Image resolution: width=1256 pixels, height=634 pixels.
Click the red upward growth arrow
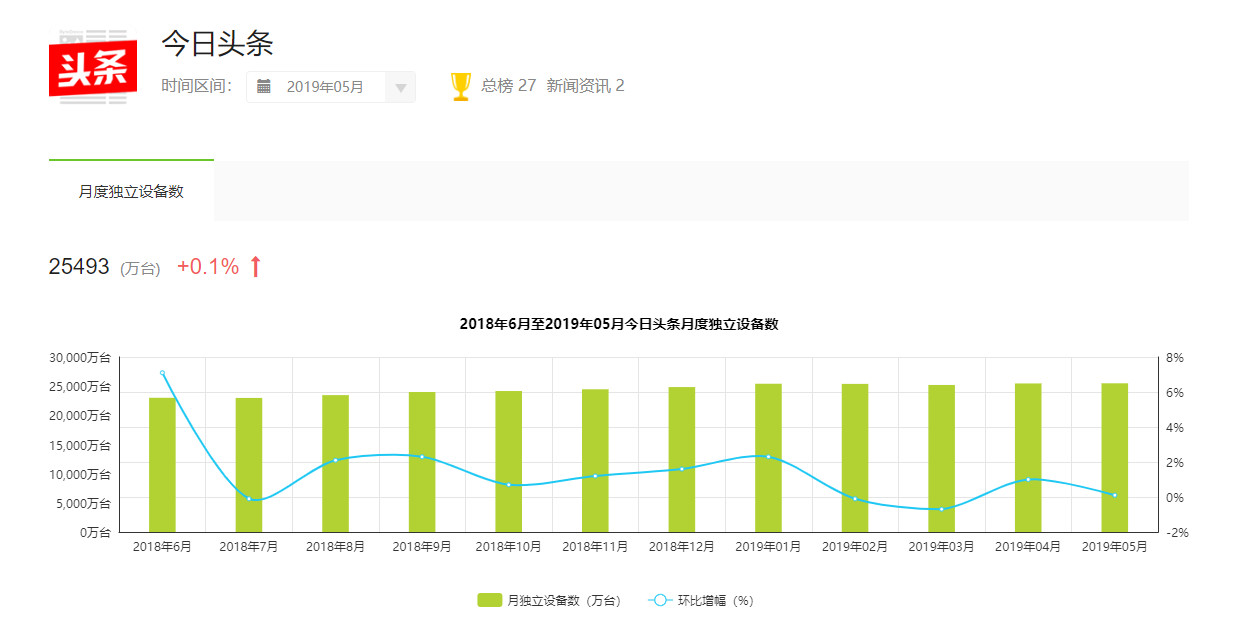point(255,266)
